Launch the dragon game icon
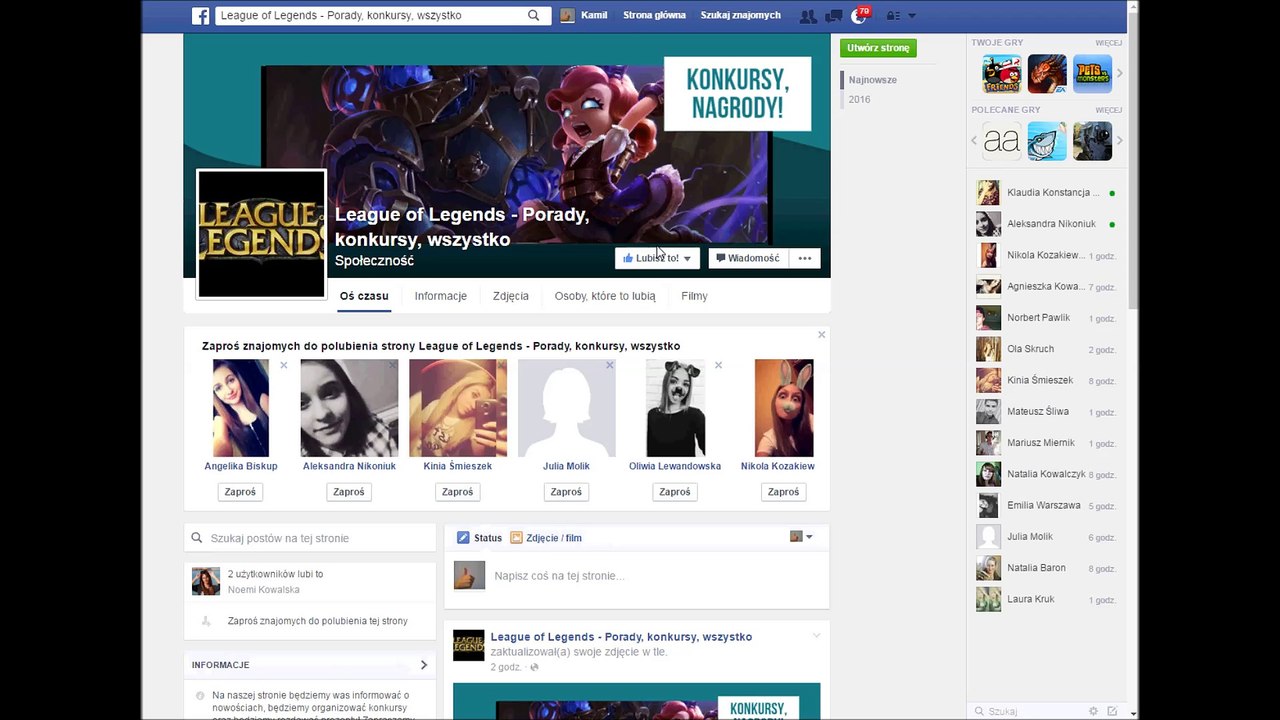The width and height of the screenshot is (1280, 720). 1047,73
